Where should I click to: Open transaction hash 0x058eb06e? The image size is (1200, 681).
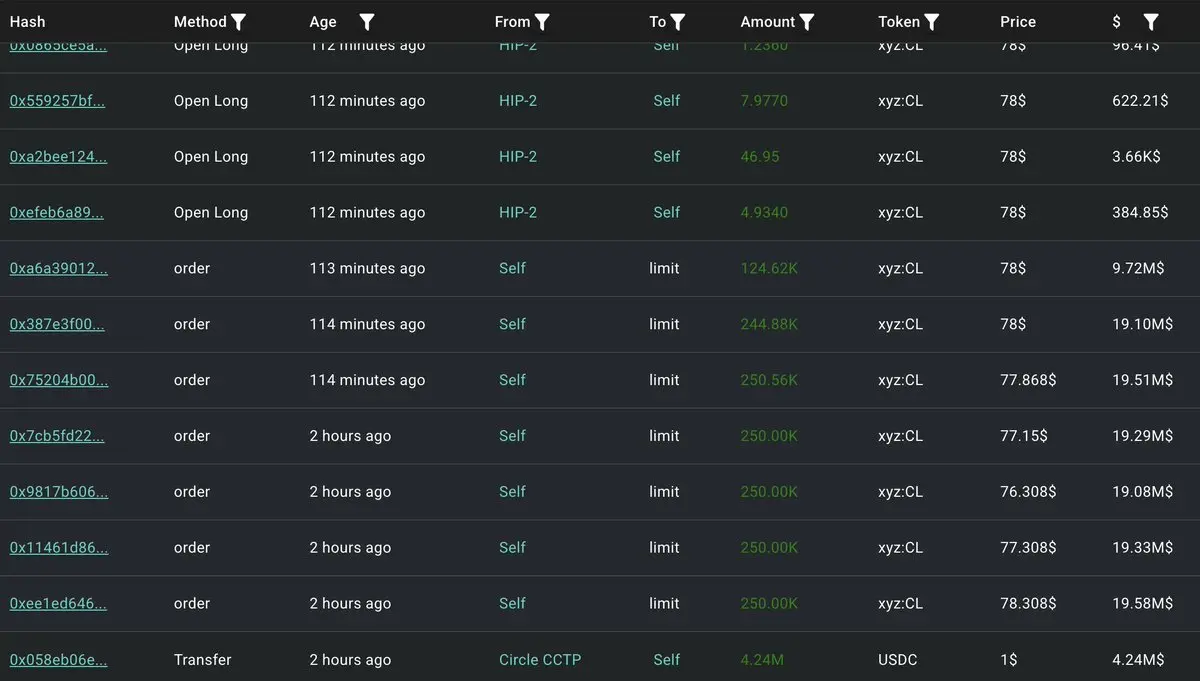click(x=58, y=660)
